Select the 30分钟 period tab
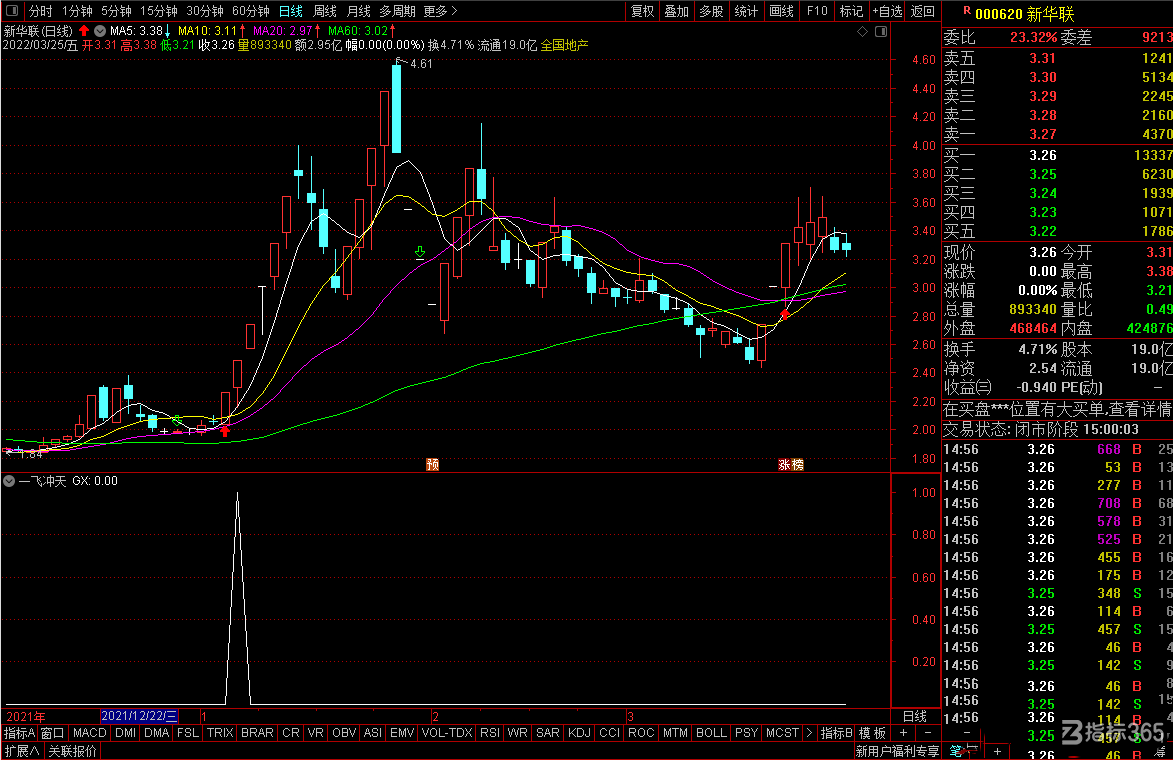 205,11
